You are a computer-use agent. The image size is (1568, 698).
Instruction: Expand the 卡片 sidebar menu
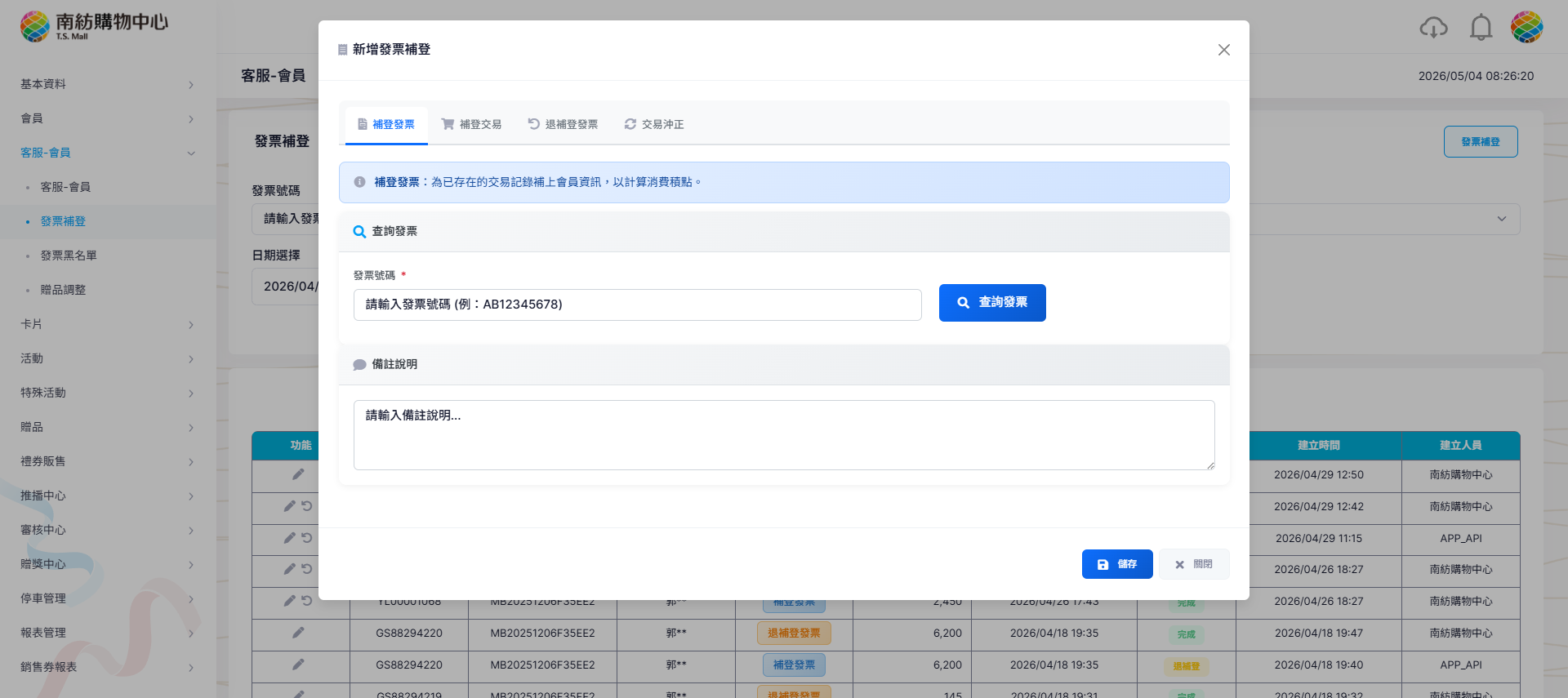108,324
